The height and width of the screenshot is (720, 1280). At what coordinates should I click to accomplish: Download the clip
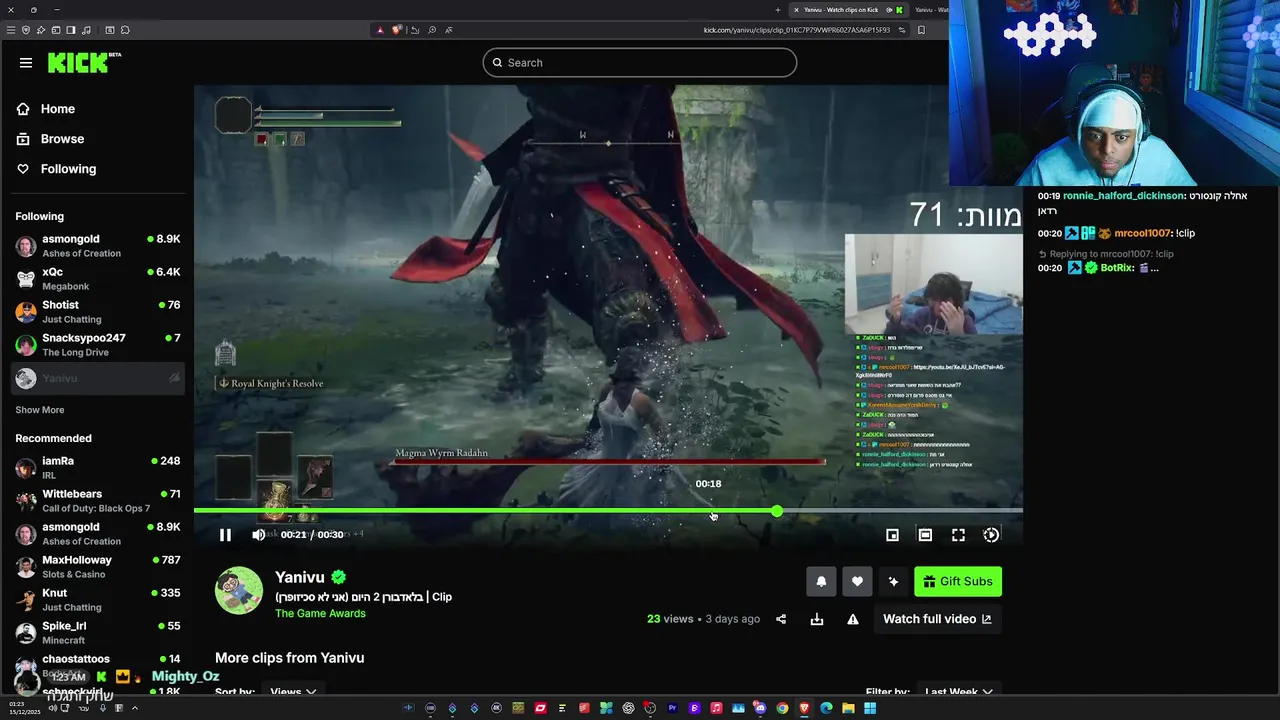pyautogui.click(x=817, y=619)
